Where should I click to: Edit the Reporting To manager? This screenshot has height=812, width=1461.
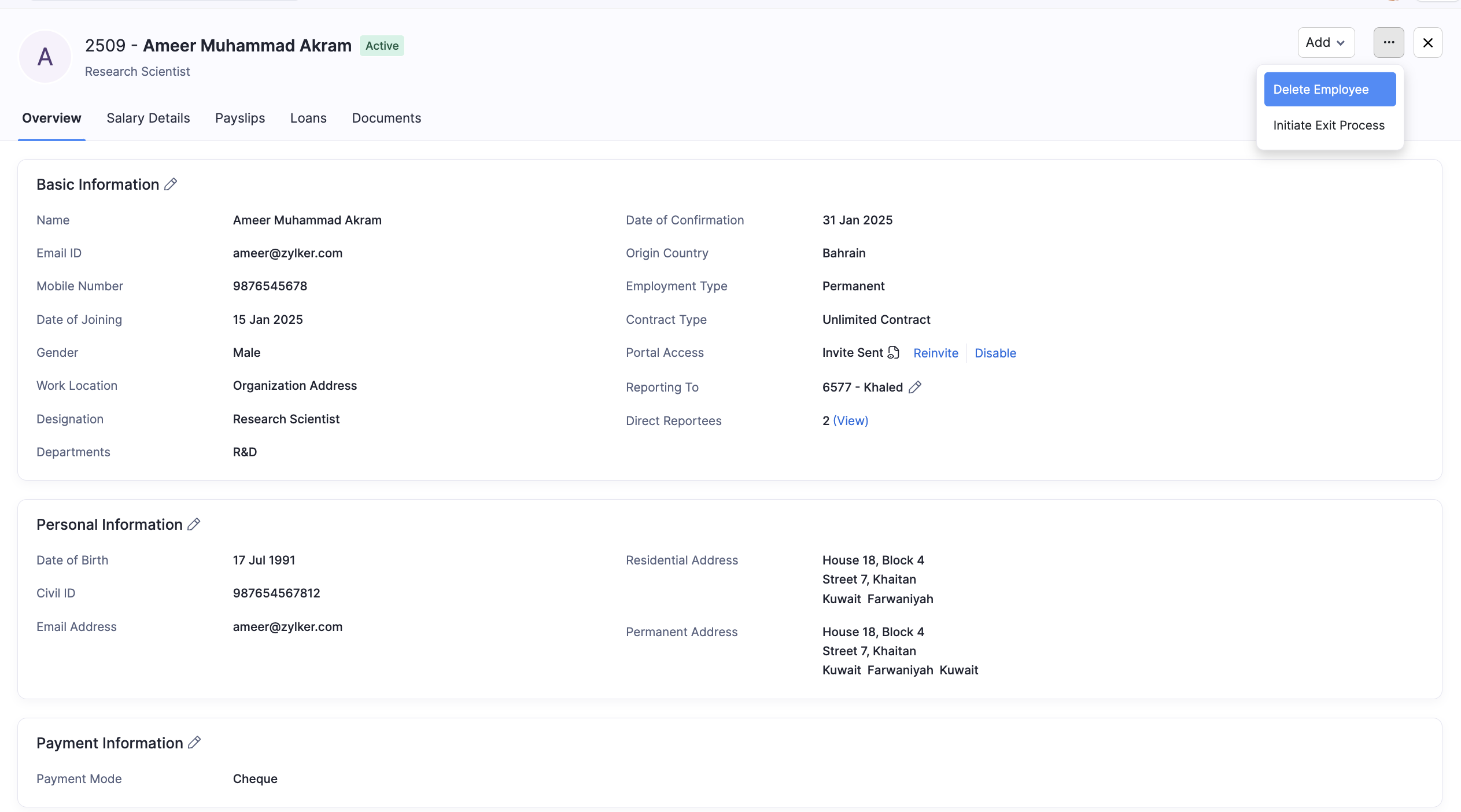coord(914,387)
